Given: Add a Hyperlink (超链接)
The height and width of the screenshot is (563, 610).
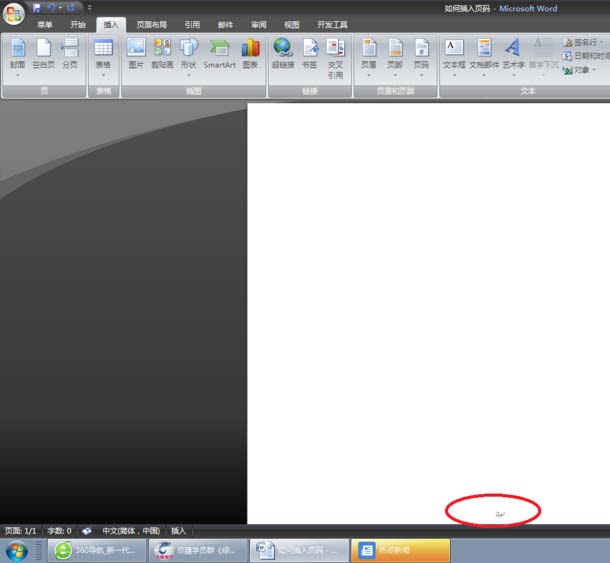Looking at the screenshot, I should 283,55.
